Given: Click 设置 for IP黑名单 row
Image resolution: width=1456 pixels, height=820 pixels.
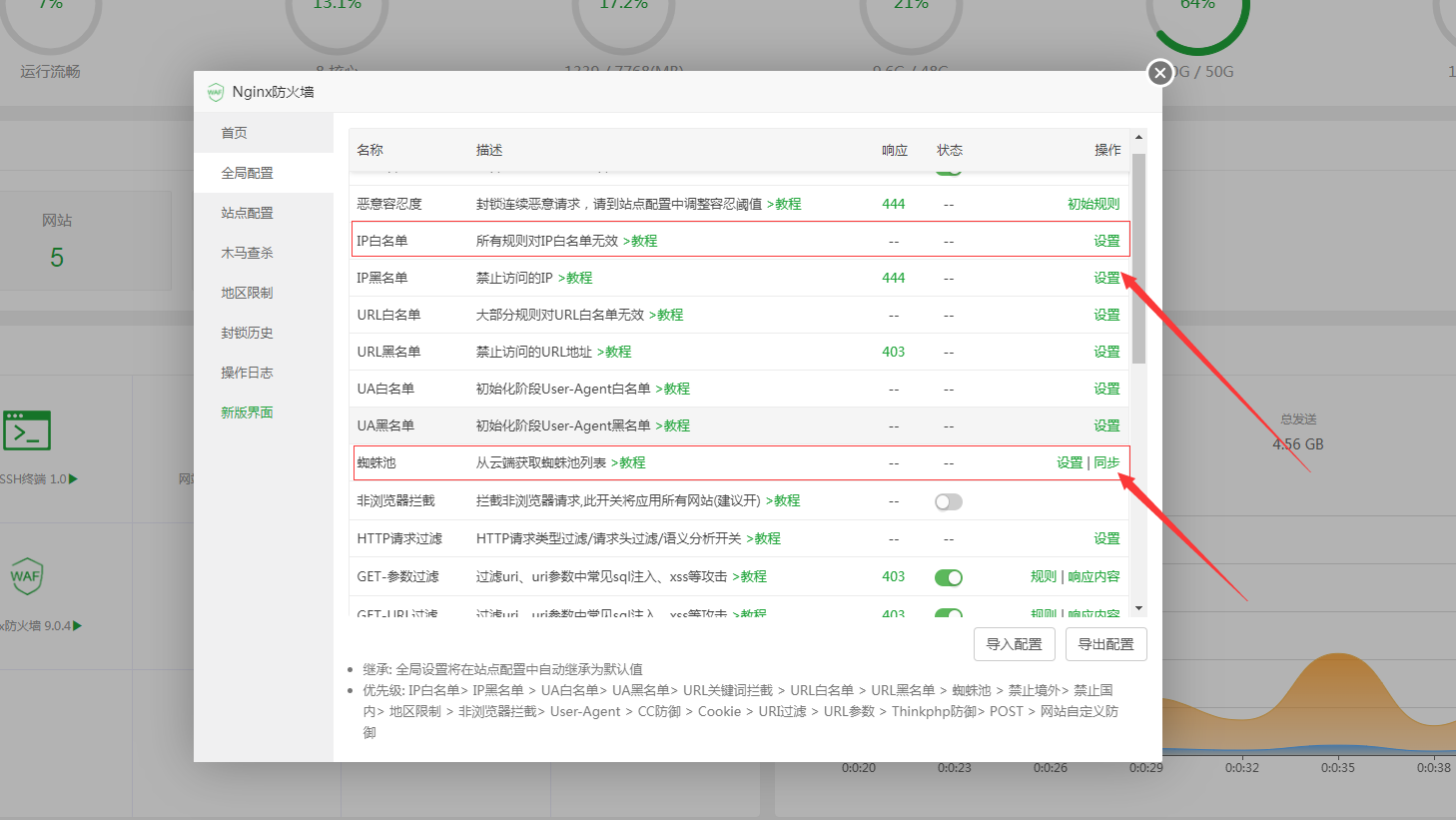Looking at the screenshot, I should (x=1106, y=278).
